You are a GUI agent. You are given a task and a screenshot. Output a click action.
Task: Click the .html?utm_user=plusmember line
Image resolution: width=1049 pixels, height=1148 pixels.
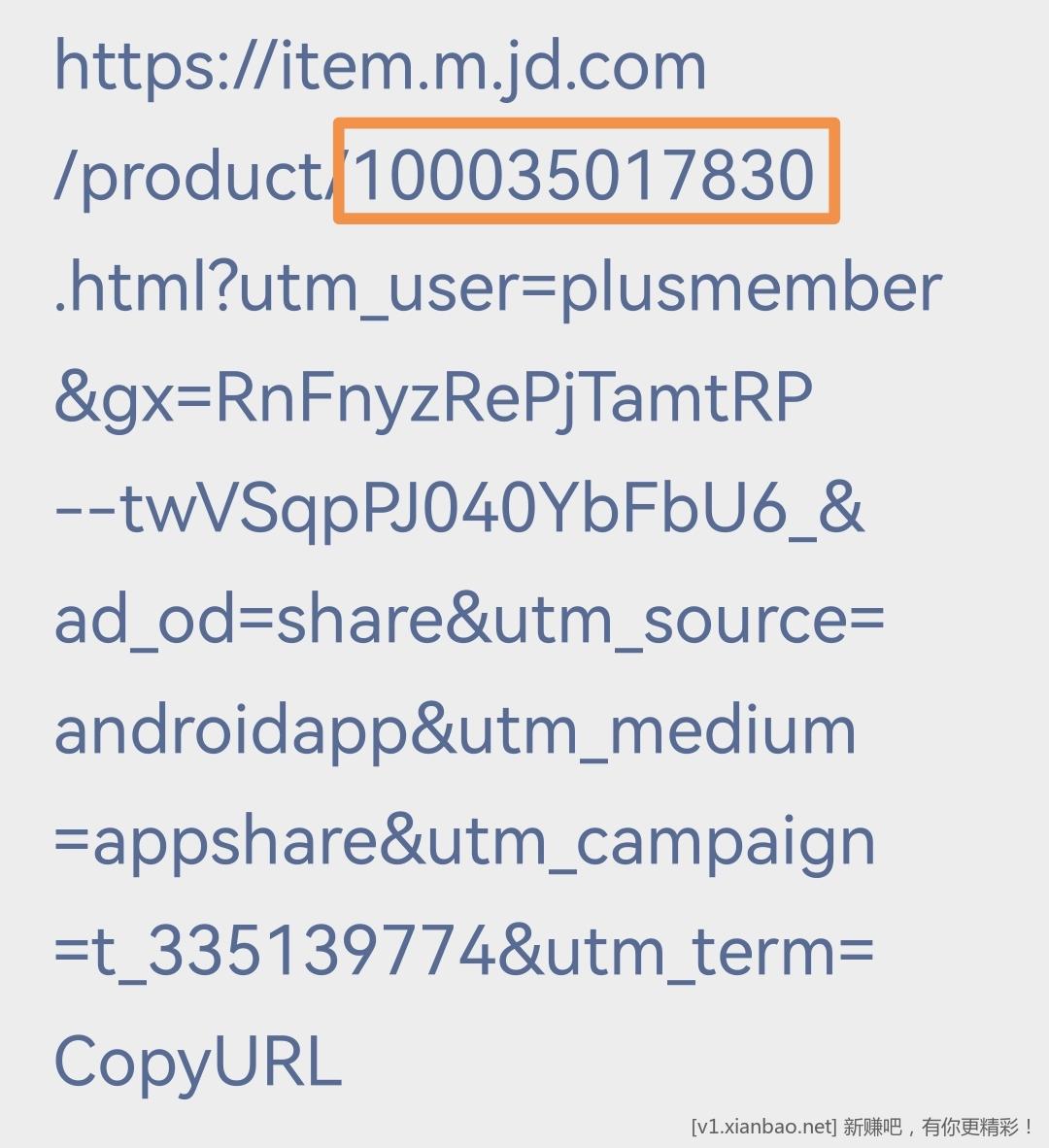(x=499, y=288)
